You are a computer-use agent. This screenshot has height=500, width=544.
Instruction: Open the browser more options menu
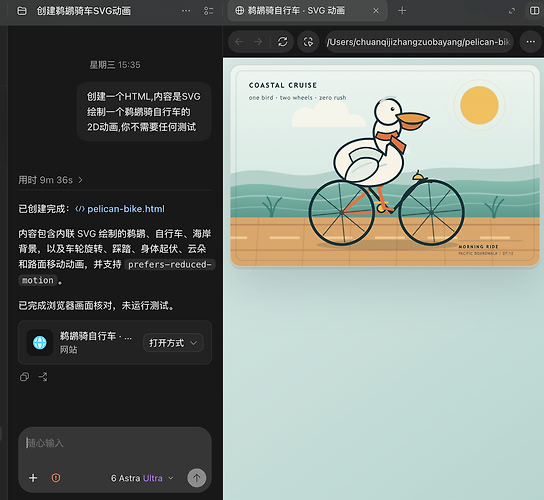530,42
